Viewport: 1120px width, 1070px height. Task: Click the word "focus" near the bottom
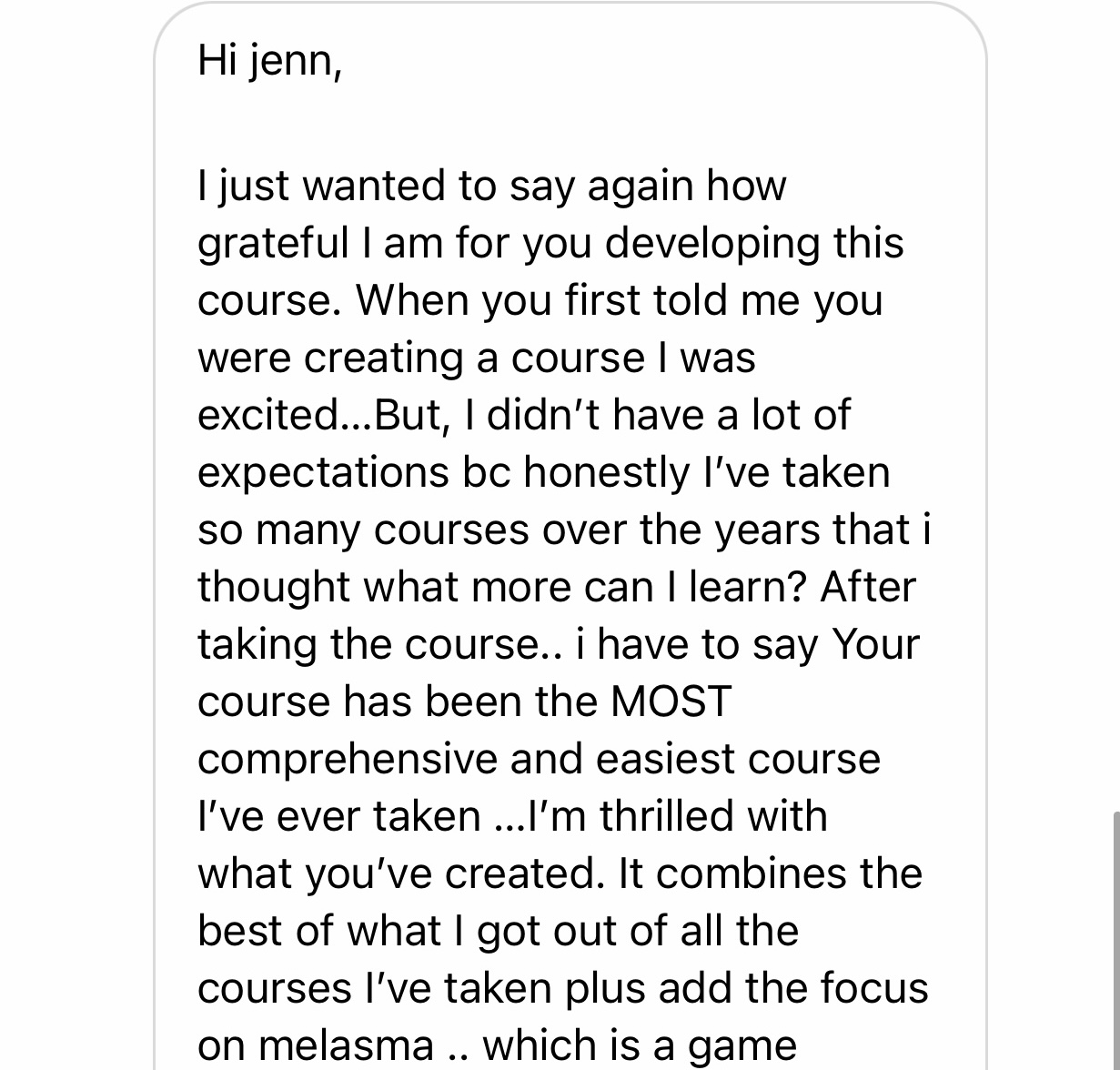coord(872,987)
